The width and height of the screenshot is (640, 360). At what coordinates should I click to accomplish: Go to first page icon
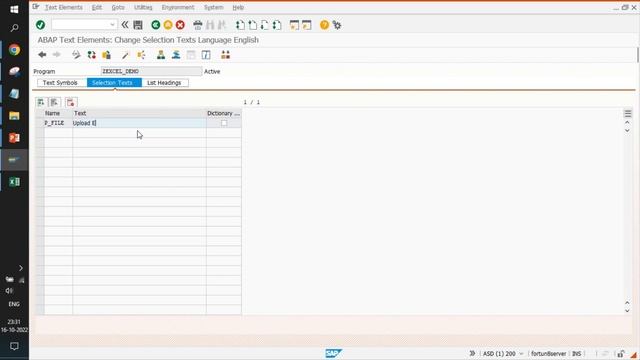[x=240, y=25]
